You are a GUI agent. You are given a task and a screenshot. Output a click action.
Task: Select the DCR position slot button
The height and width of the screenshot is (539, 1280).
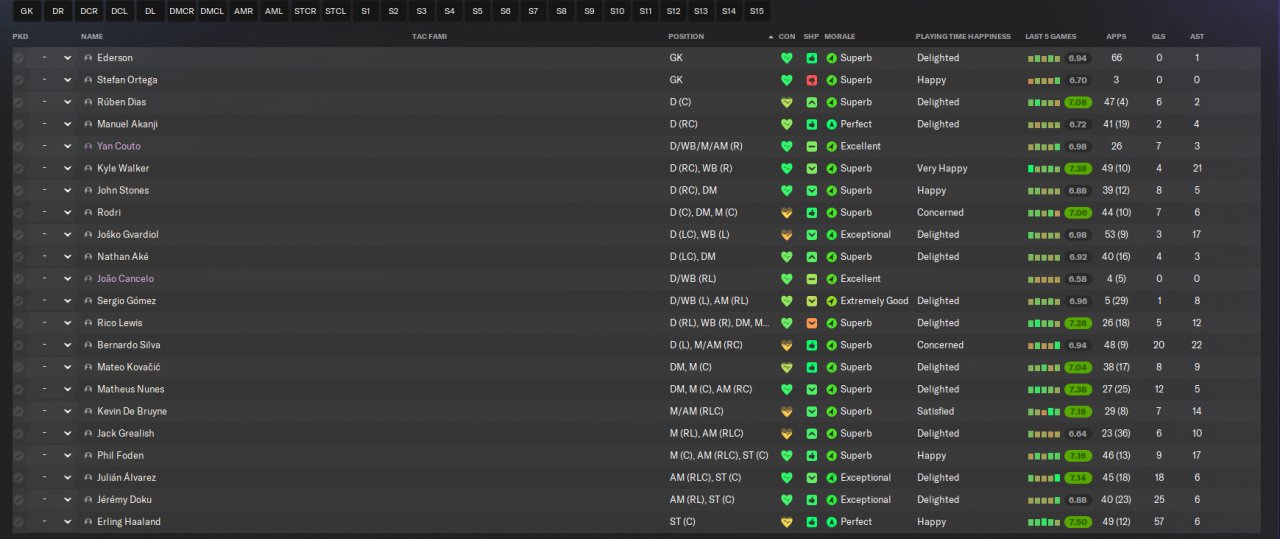pos(89,11)
